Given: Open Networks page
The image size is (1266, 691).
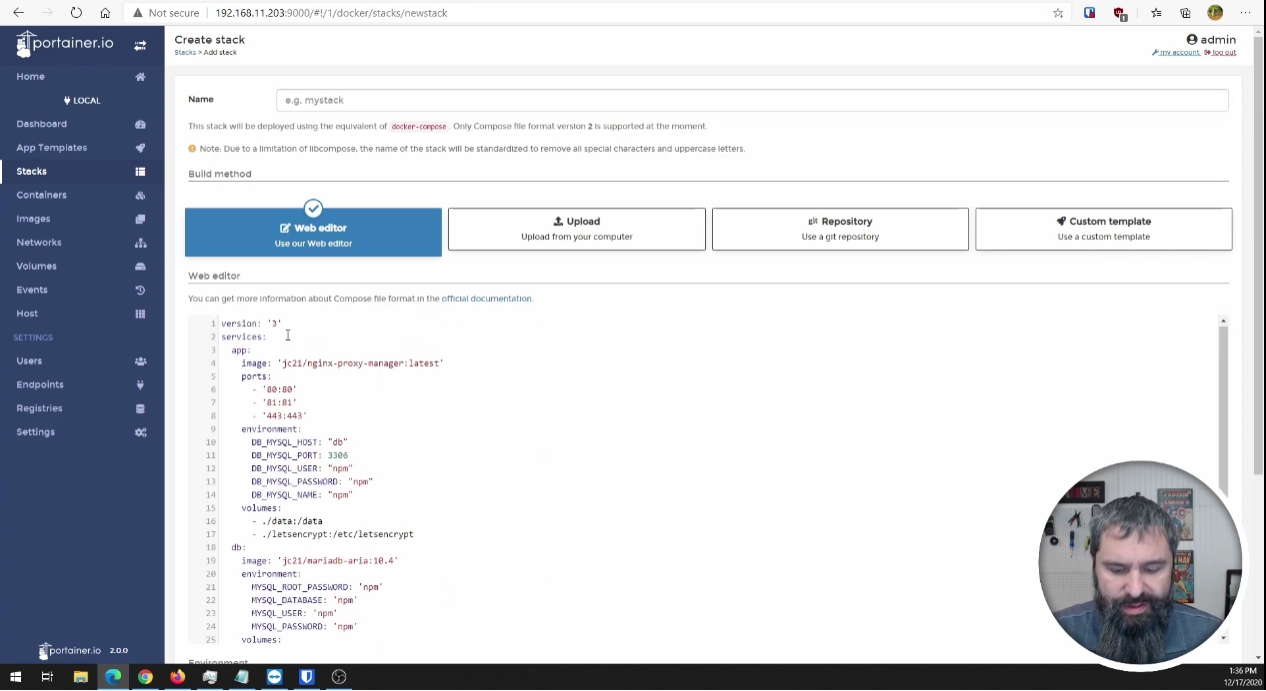Looking at the screenshot, I should [x=38, y=243].
